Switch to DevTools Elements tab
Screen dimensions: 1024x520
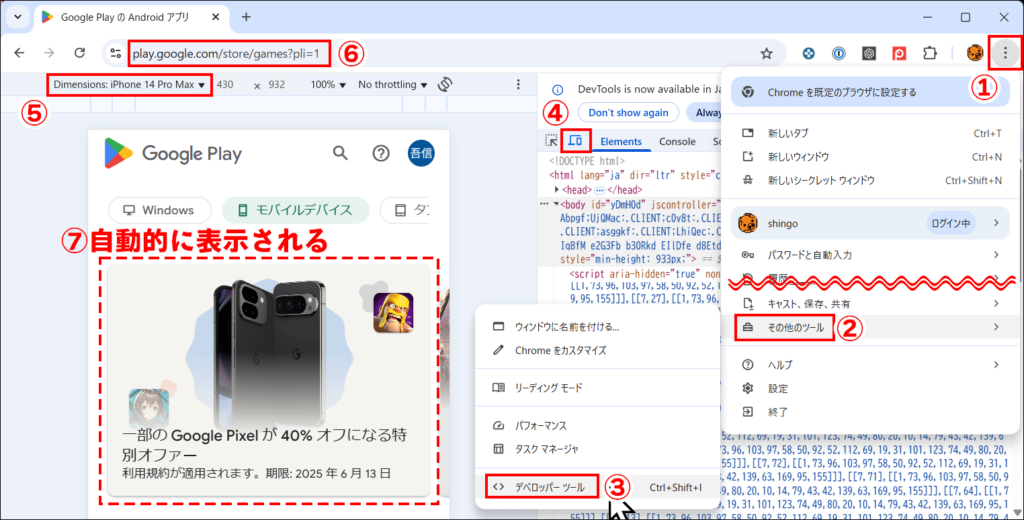click(621, 141)
